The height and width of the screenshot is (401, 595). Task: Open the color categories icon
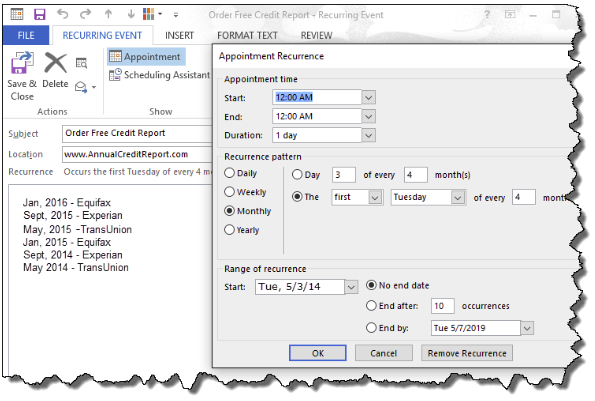(x=148, y=14)
